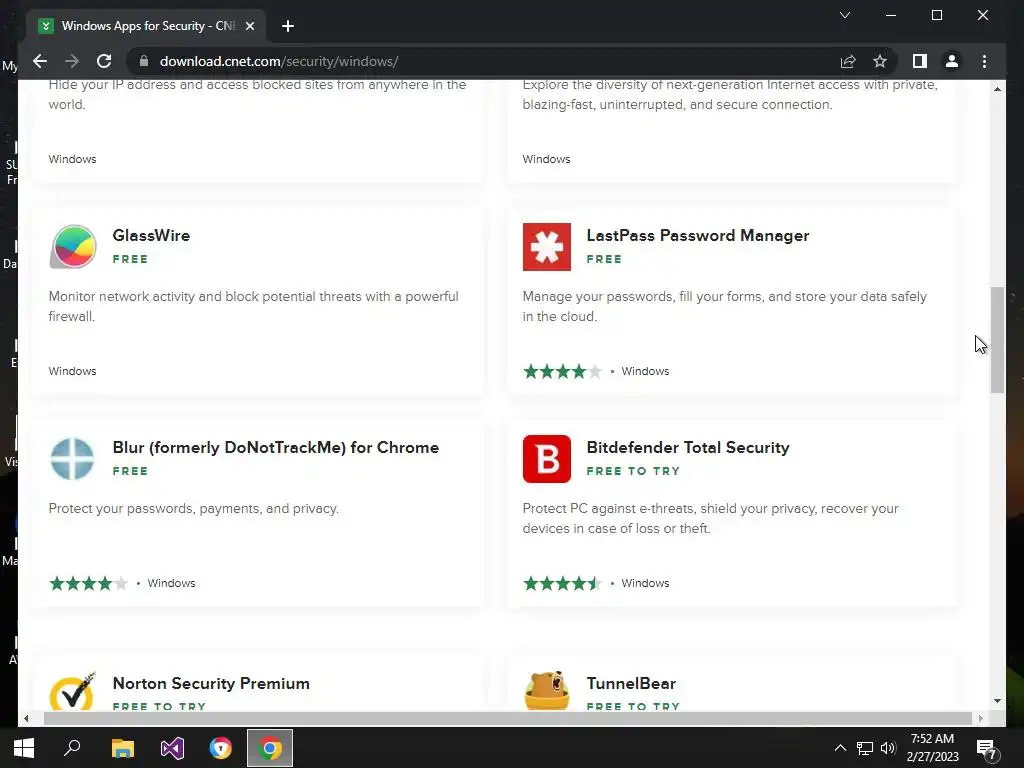The image size is (1024, 768).
Task: Click the scroll left arrow
Action: tap(26, 718)
